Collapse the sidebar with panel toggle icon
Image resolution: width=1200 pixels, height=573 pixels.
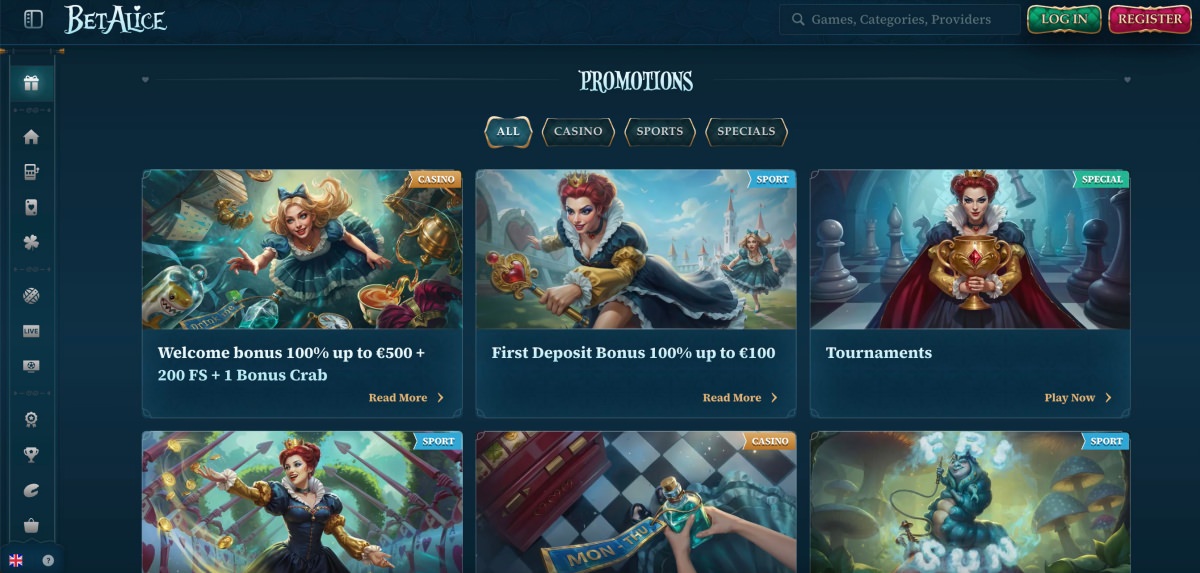click(33, 19)
